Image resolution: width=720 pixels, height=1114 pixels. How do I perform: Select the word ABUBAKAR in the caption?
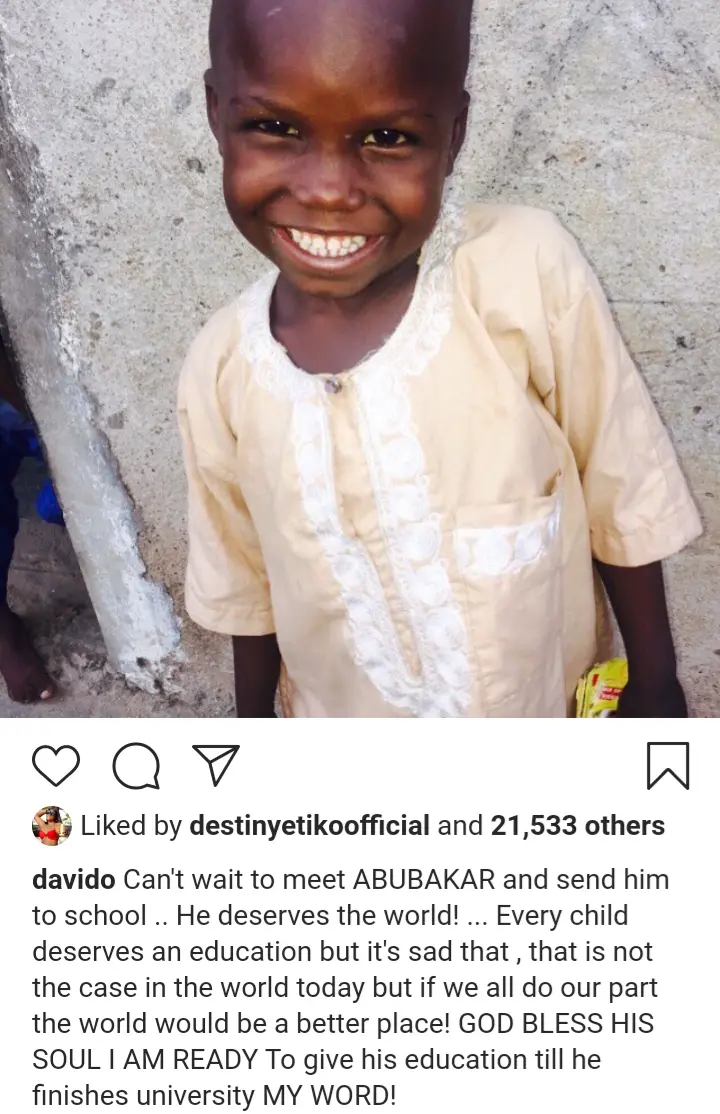coord(424,880)
